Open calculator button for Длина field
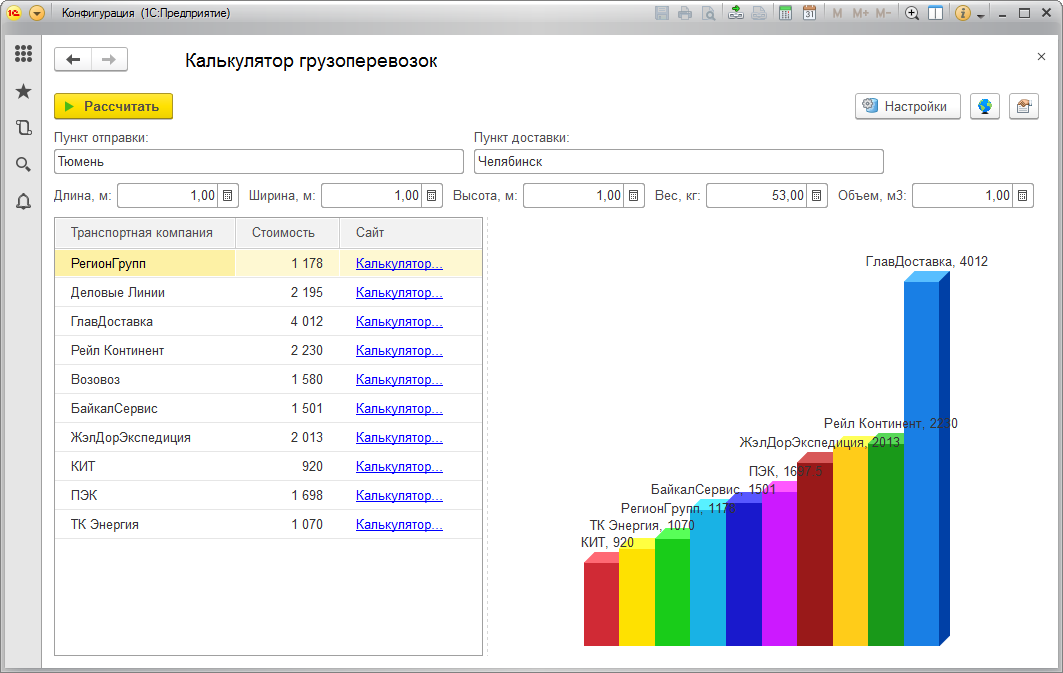1063x673 pixels. (x=228, y=195)
